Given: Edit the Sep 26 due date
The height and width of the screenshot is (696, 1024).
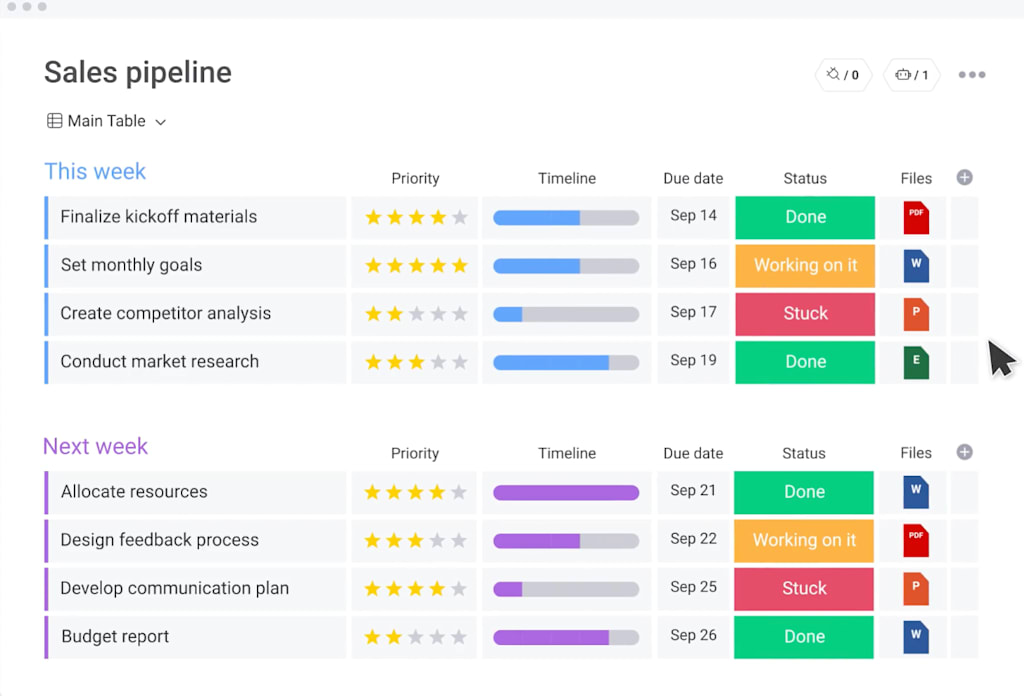Looking at the screenshot, I should (693, 635).
